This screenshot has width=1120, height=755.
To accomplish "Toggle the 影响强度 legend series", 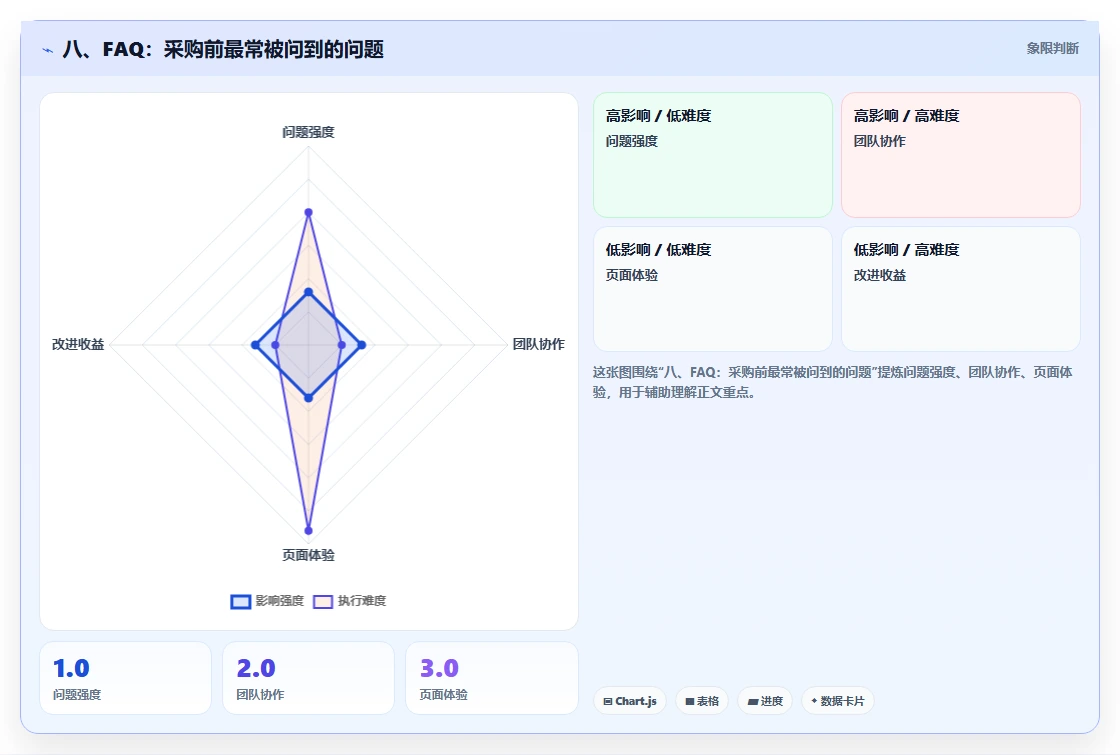I will pos(267,601).
